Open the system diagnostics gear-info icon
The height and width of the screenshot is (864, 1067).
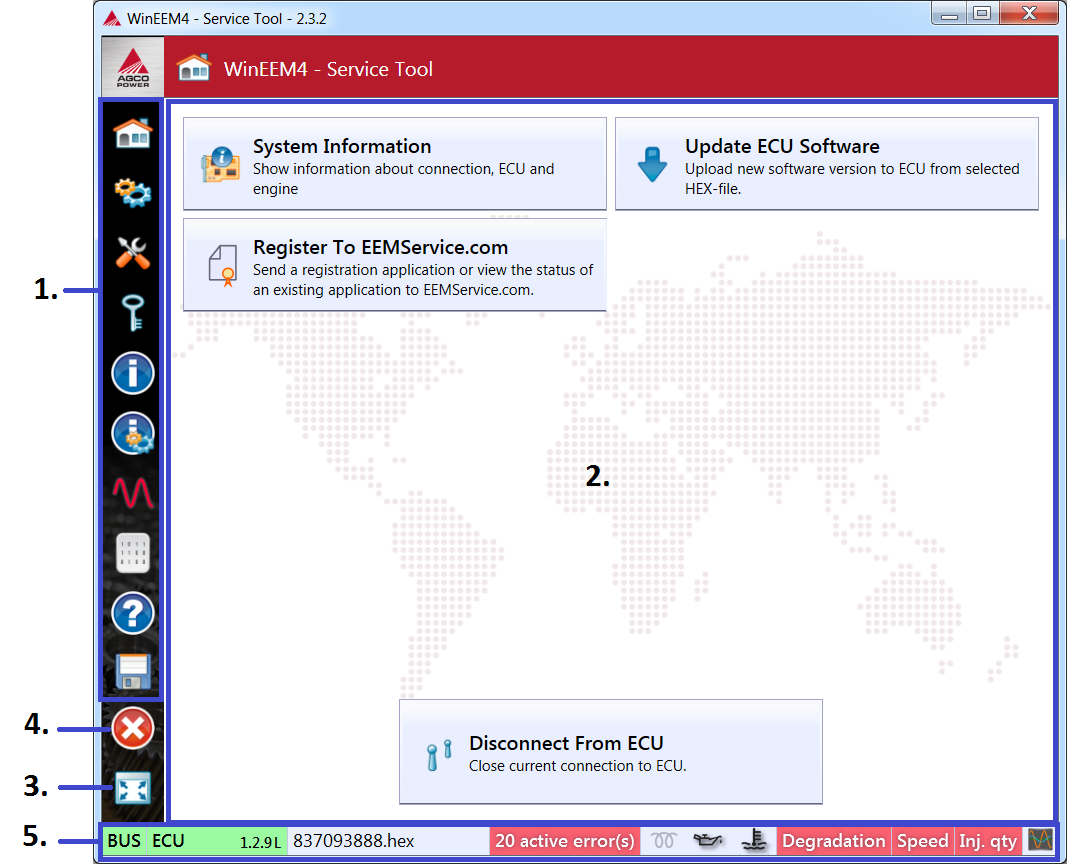pos(132,433)
